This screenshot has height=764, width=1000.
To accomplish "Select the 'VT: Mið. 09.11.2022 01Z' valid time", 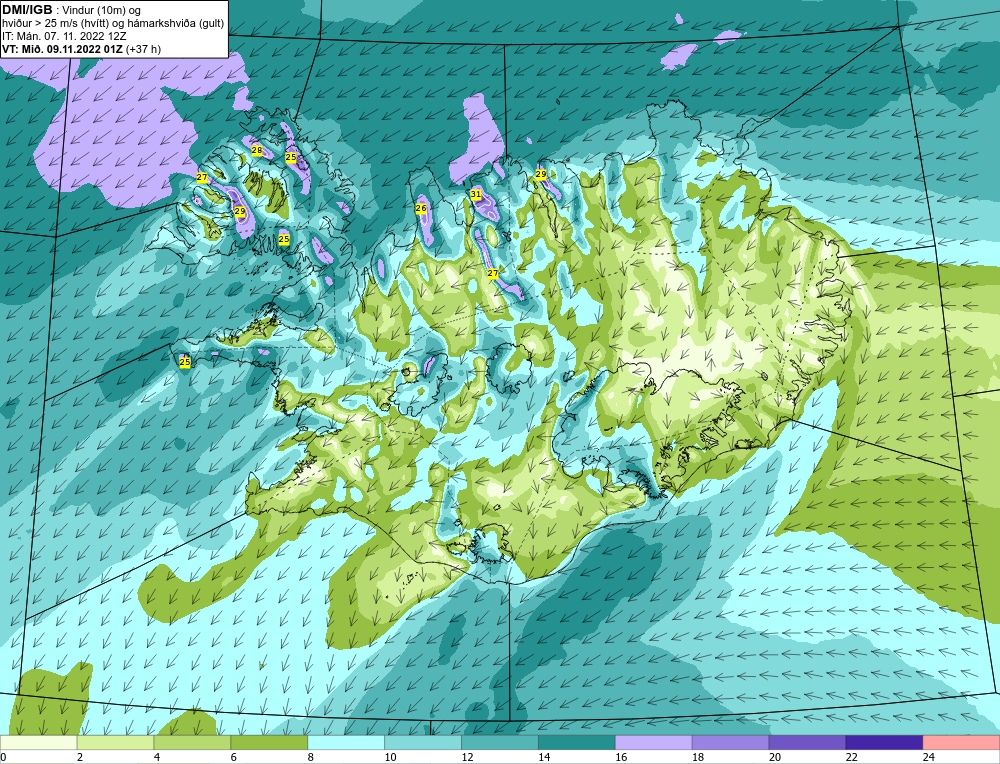I will click(62, 49).
